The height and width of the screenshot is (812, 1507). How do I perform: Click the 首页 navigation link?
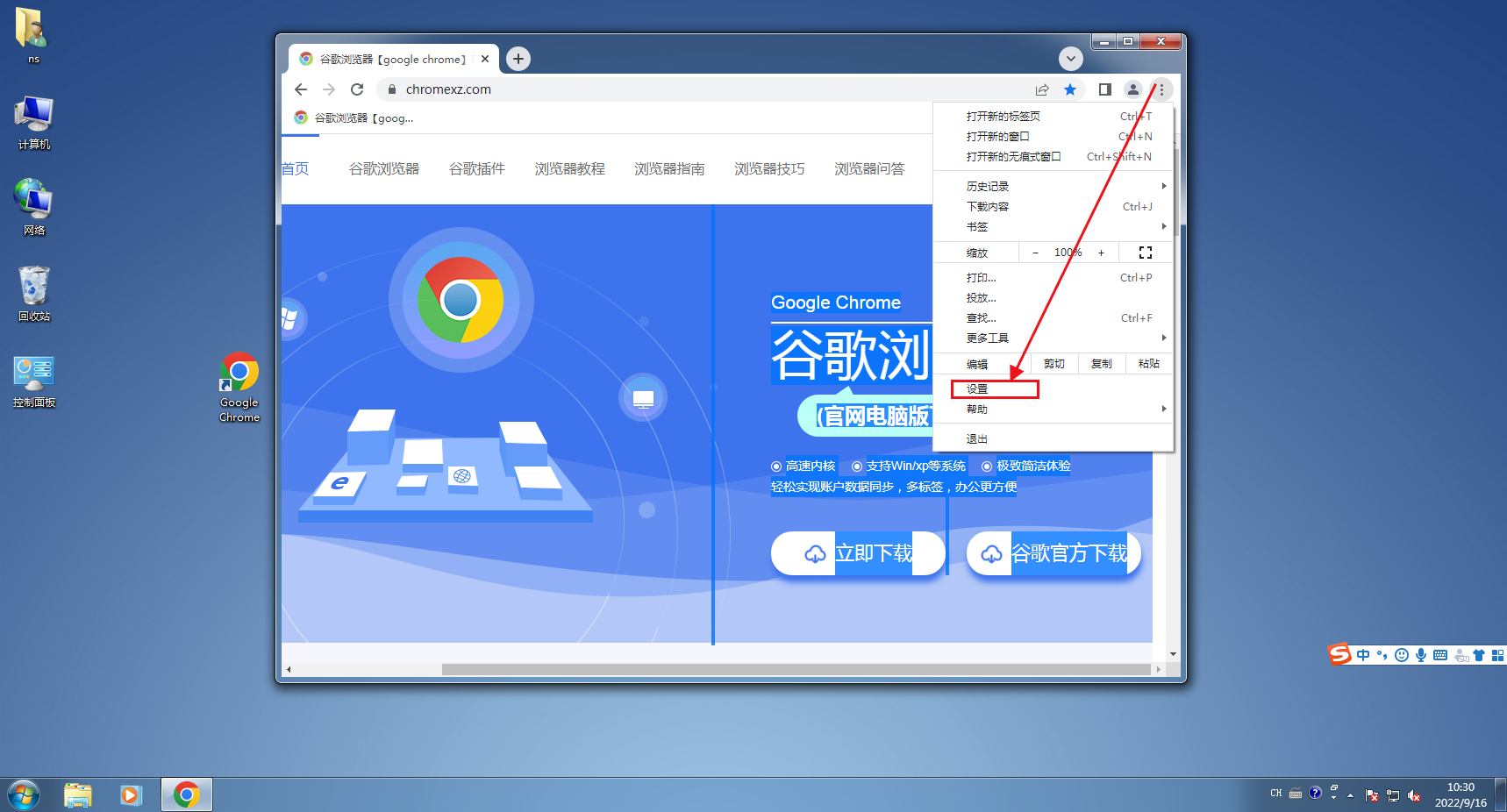click(x=296, y=168)
